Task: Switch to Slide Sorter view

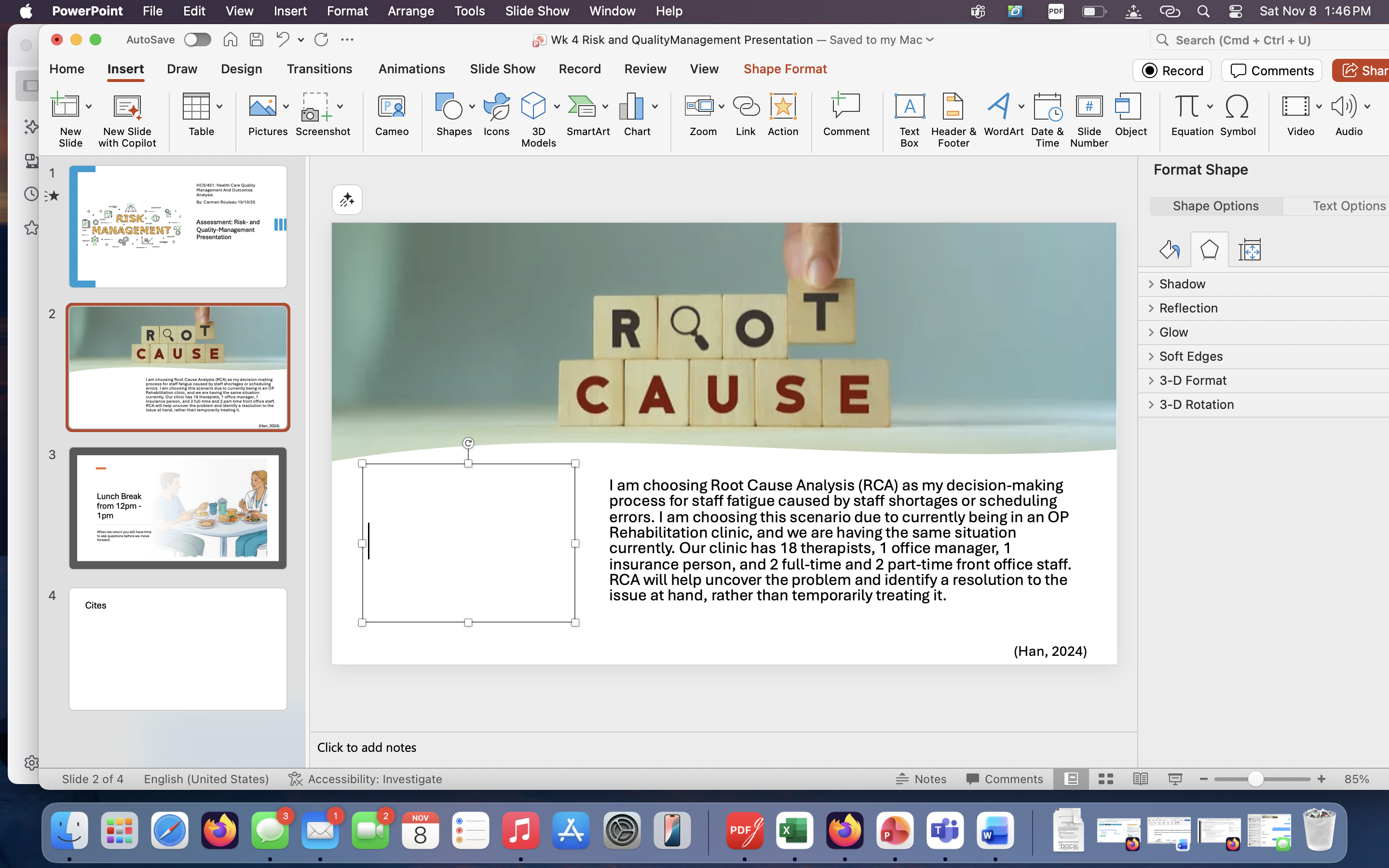Action: pos(1105,779)
